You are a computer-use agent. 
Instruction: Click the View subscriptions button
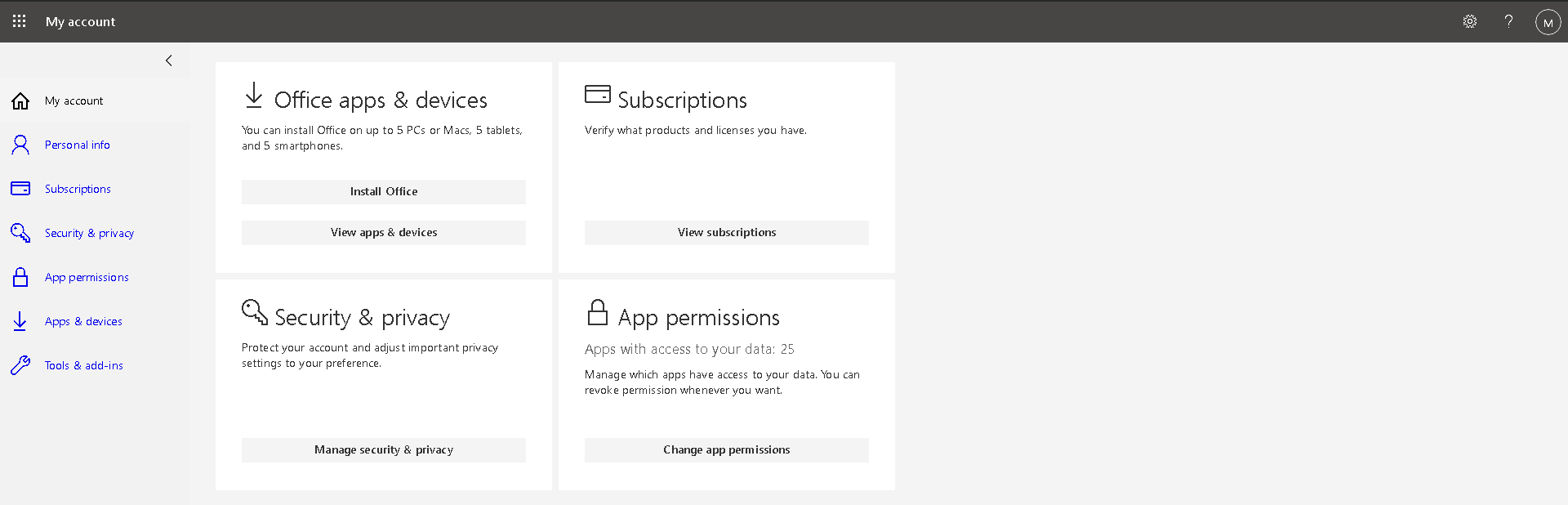click(x=727, y=233)
